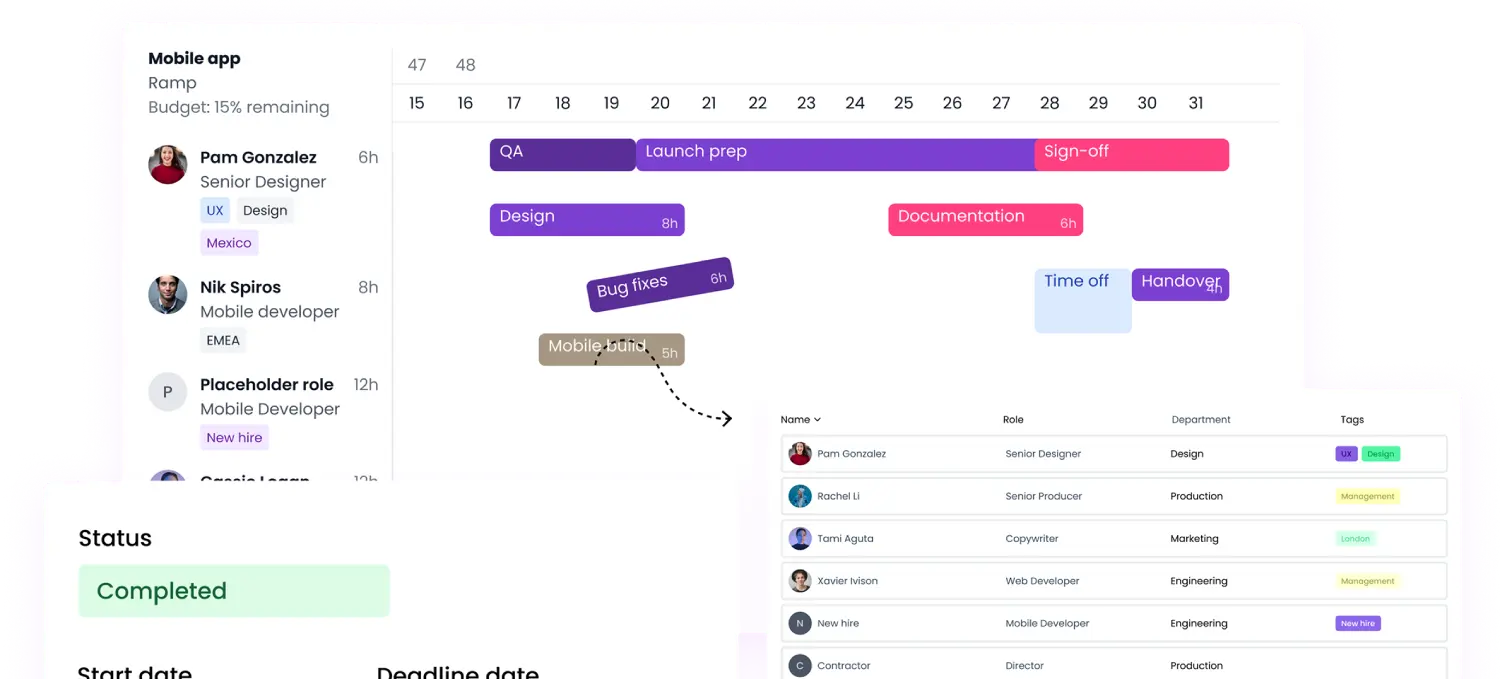This screenshot has height=679, width=1500.
Task: Click the N initial icon for New hire
Action: 800,623
